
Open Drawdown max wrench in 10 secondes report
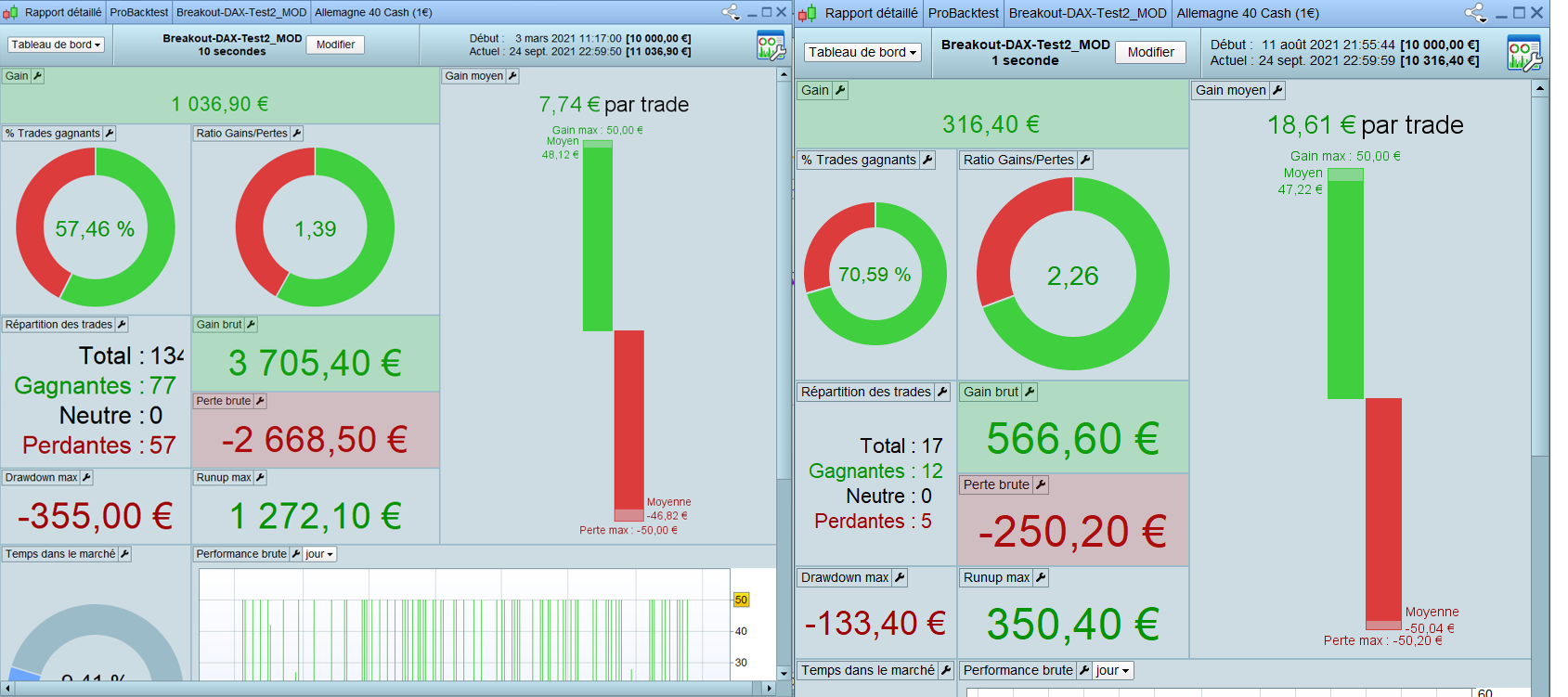(x=86, y=478)
